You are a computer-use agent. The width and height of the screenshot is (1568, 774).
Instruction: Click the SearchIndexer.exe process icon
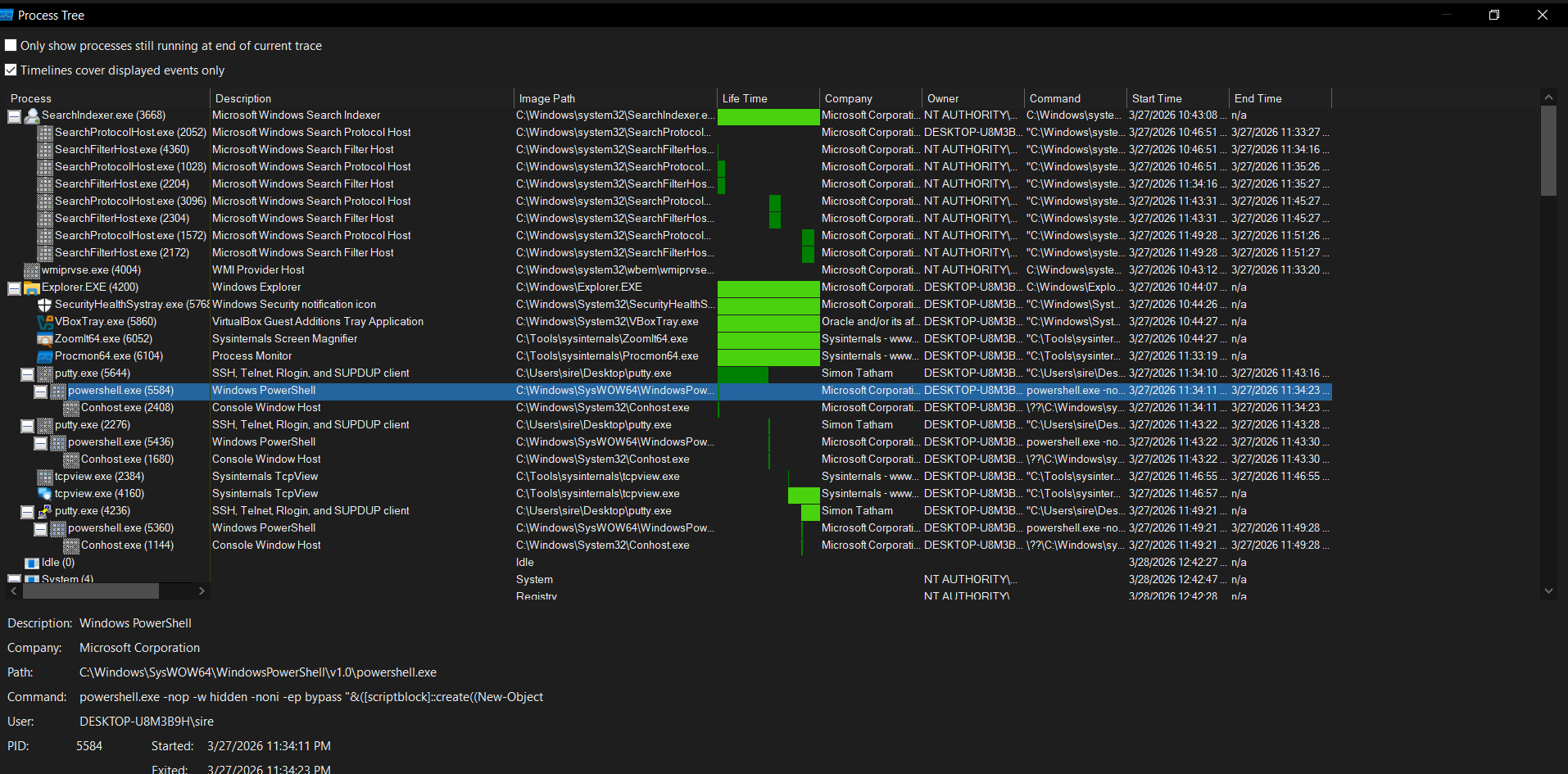[x=32, y=115]
